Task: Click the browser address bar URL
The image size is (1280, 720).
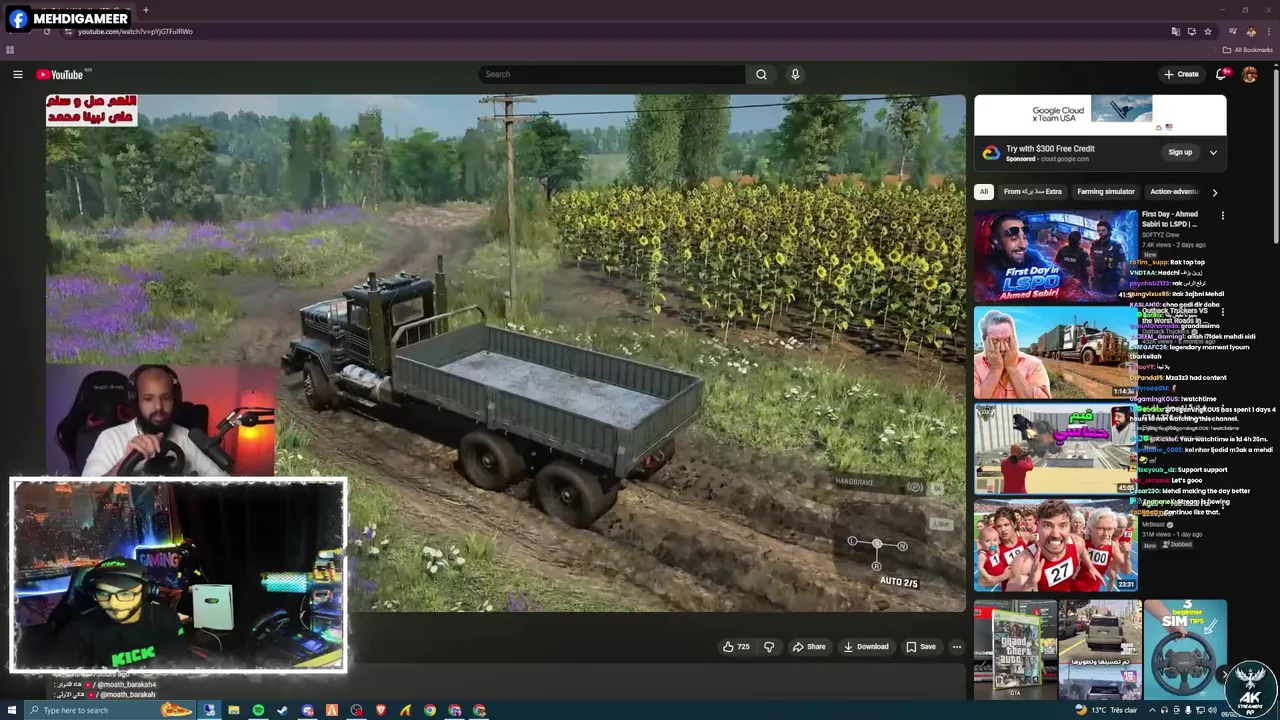Action: pyautogui.click(x=135, y=31)
